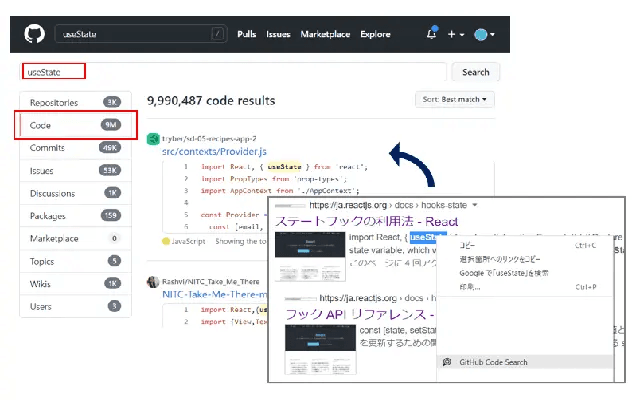This screenshot has height=400, width=640.
Task: Click thumbnail of the second React search result
Action: point(320,349)
